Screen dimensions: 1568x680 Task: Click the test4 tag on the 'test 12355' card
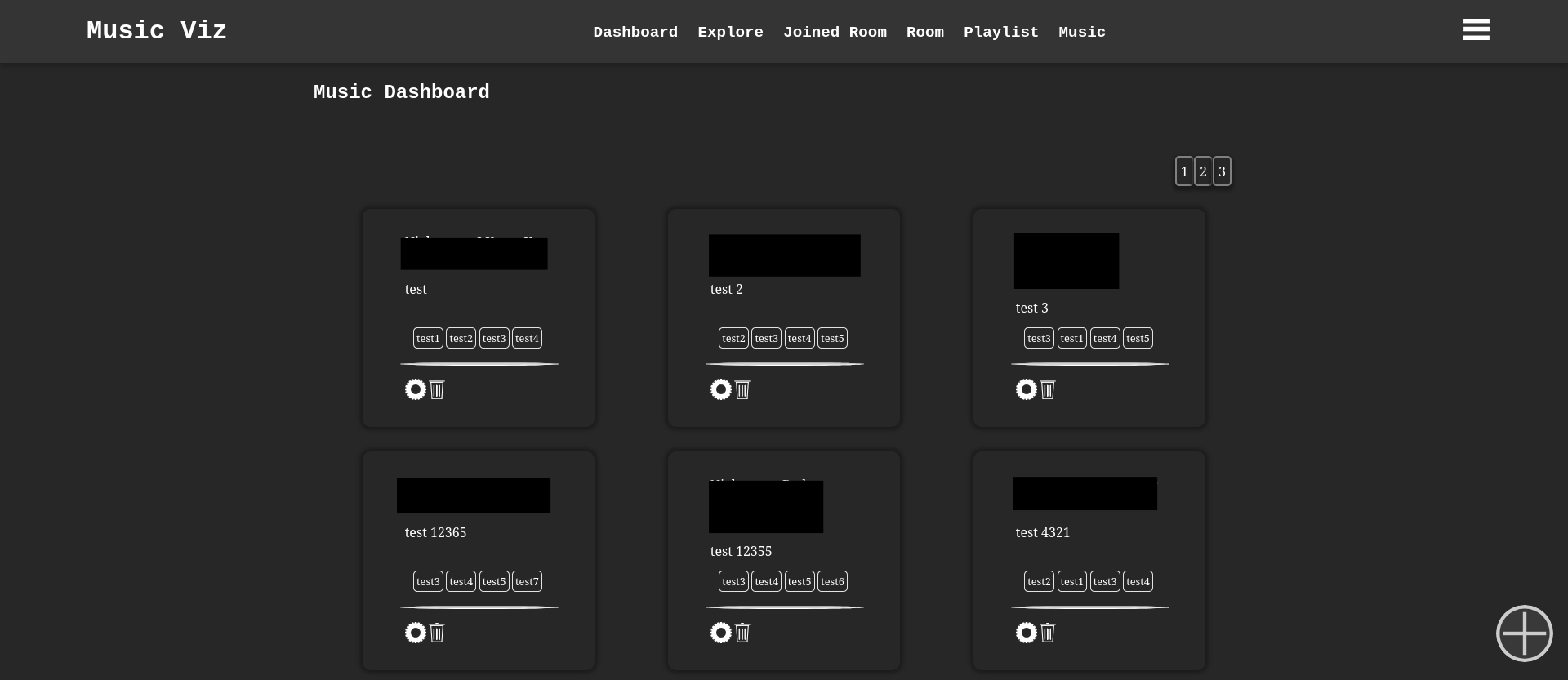pyautogui.click(x=767, y=581)
